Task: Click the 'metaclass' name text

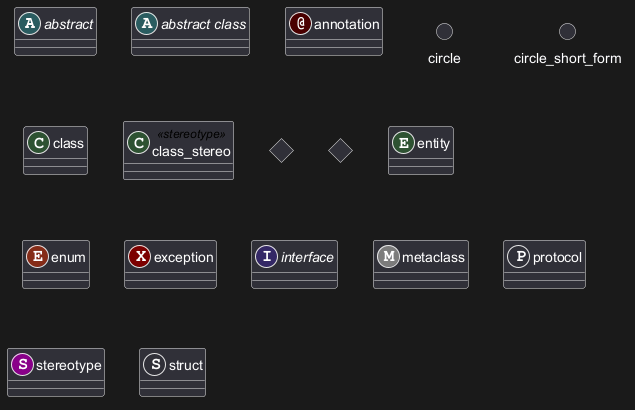Action: click(433, 257)
